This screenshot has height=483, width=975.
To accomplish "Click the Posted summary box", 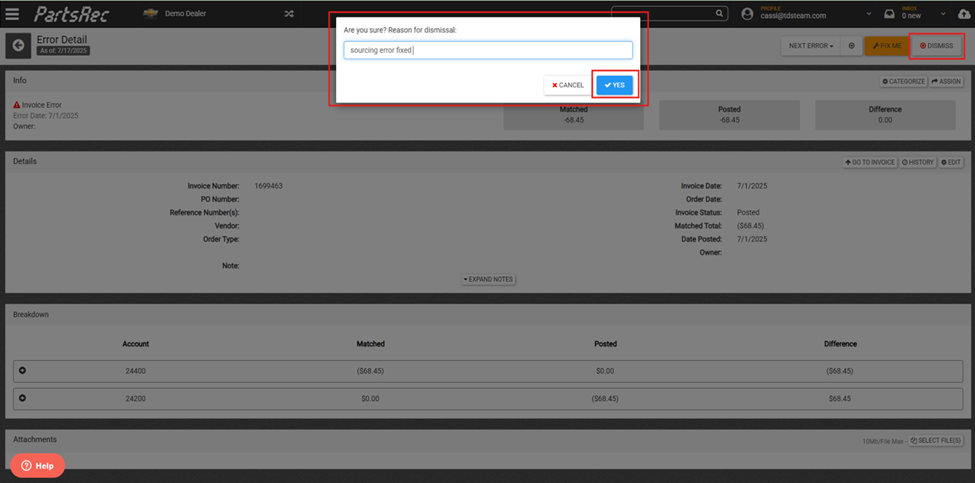I will pyautogui.click(x=729, y=114).
